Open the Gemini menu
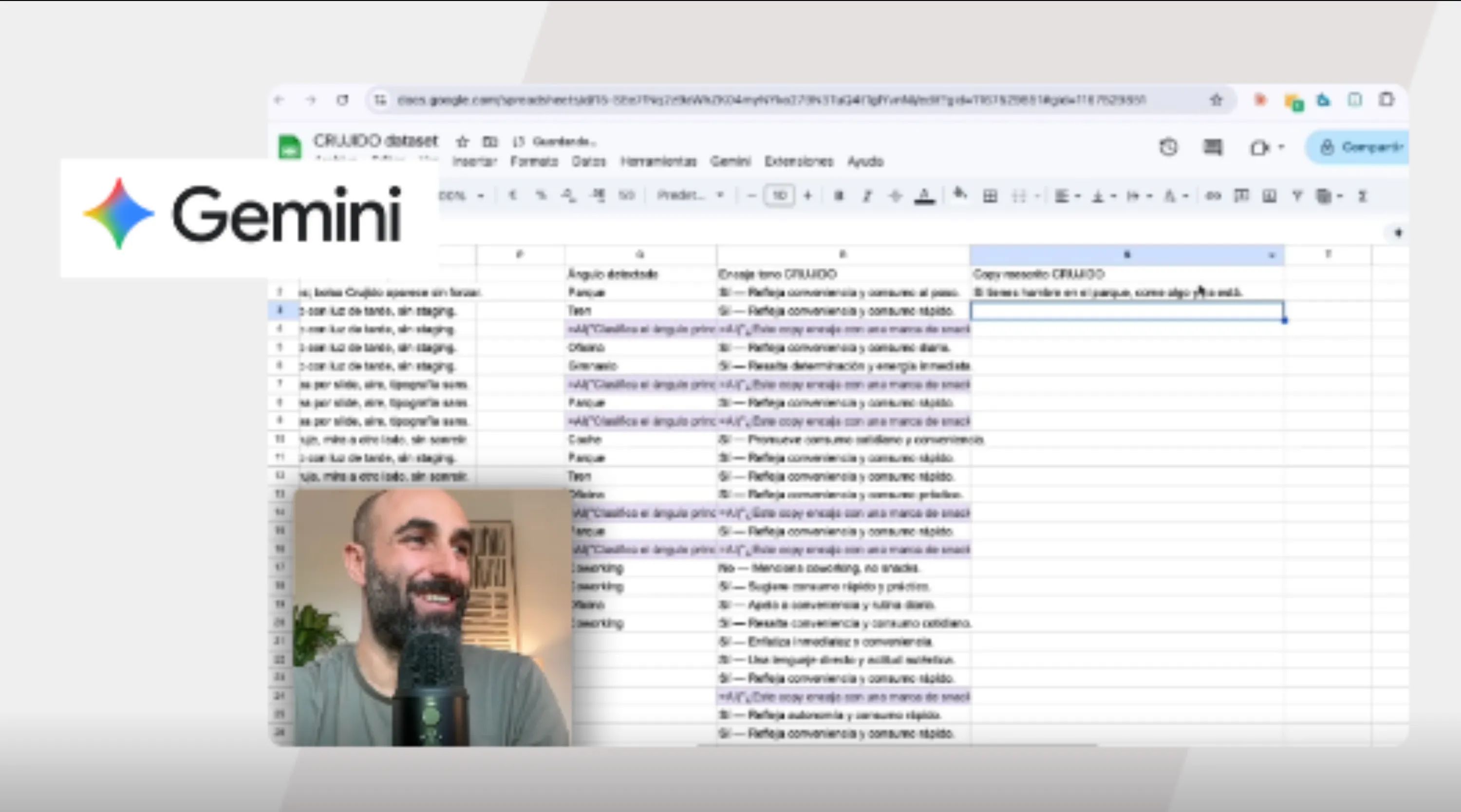 tap(730, 162)
